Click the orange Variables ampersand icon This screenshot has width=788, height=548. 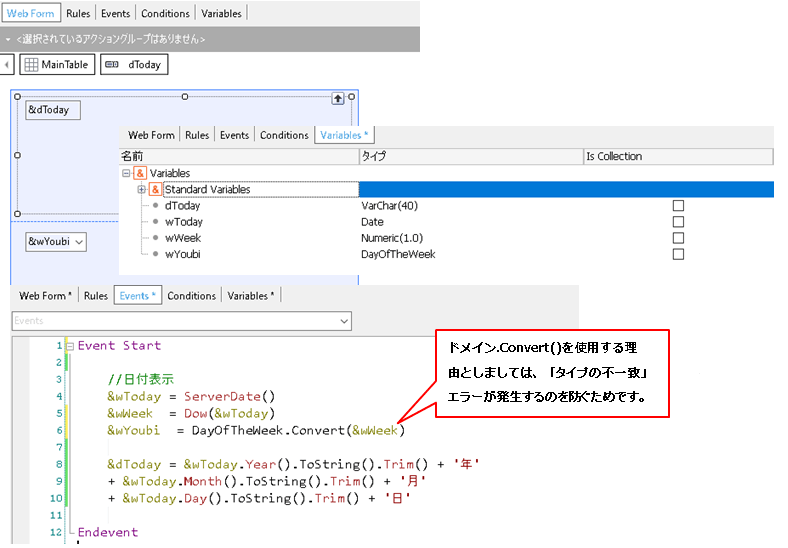[x=140, y=173]
